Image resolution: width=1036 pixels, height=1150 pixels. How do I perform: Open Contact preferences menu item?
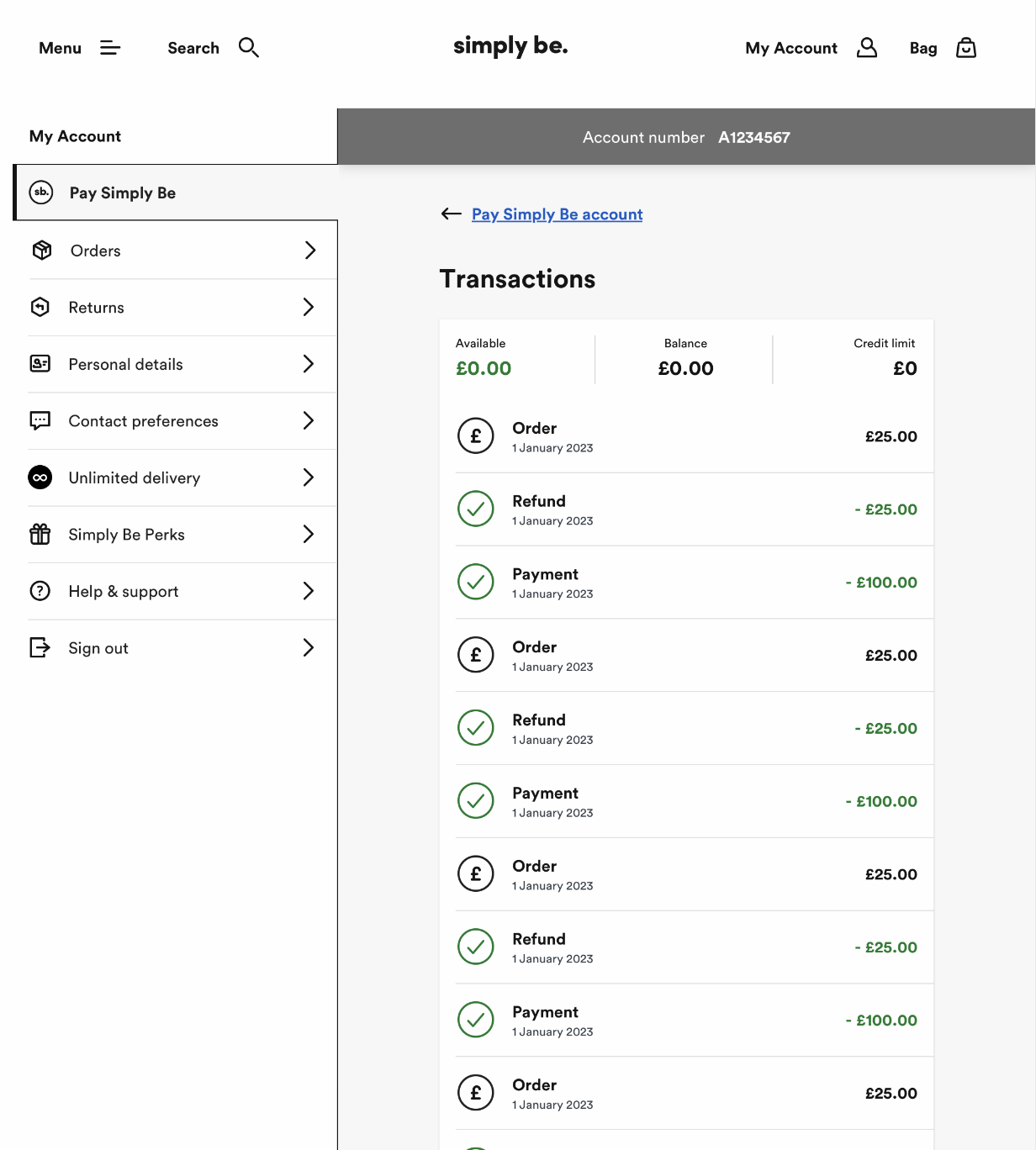(182, 420)
